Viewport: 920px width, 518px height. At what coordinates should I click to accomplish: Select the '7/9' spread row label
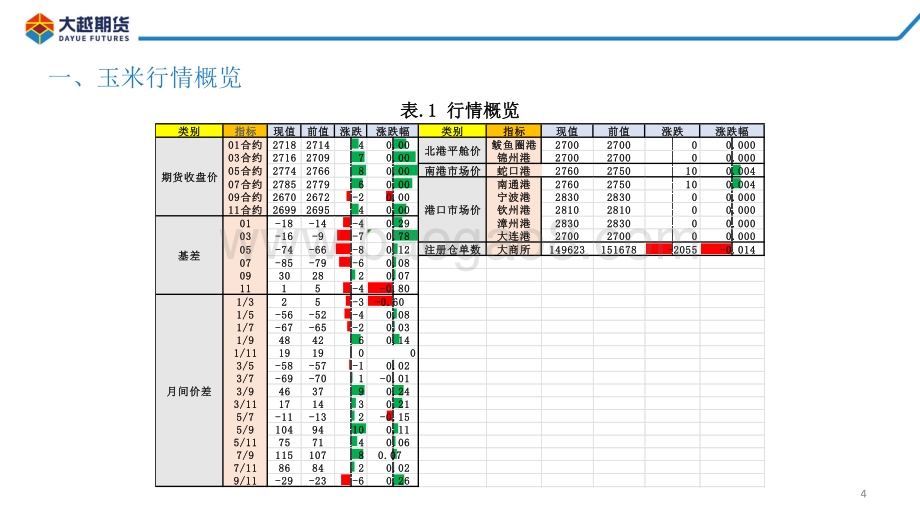[x=245, y=456]
